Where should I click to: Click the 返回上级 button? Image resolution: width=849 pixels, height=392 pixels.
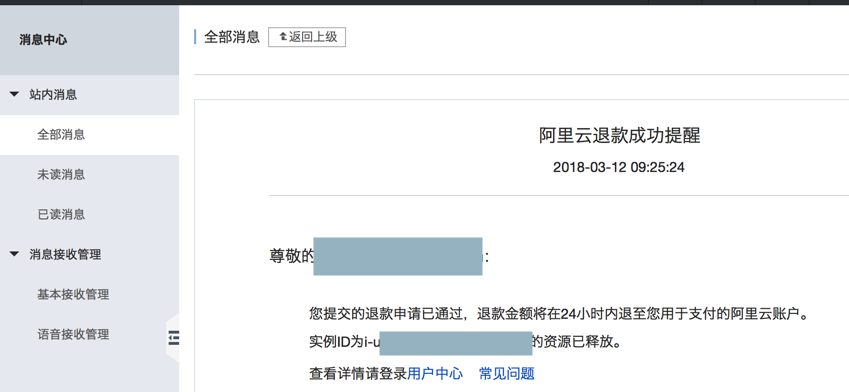click(307, 37)
